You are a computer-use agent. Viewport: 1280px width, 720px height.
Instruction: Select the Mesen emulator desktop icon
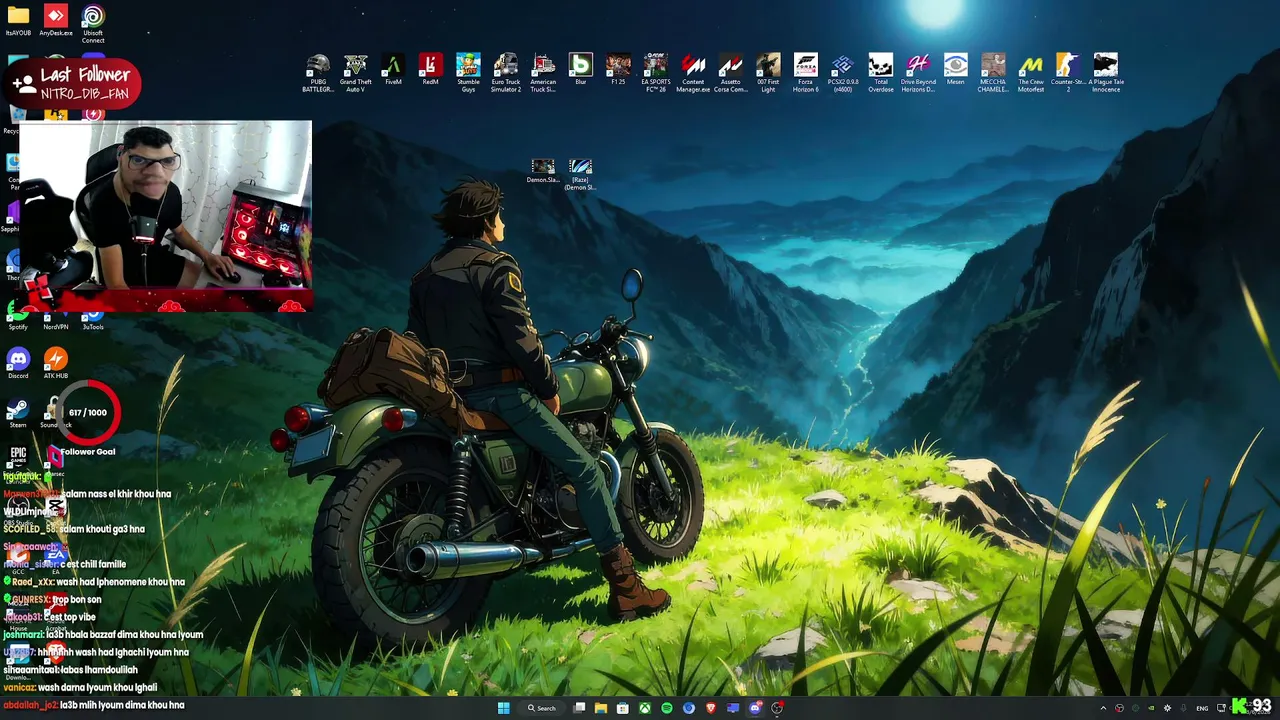point(956,70)
